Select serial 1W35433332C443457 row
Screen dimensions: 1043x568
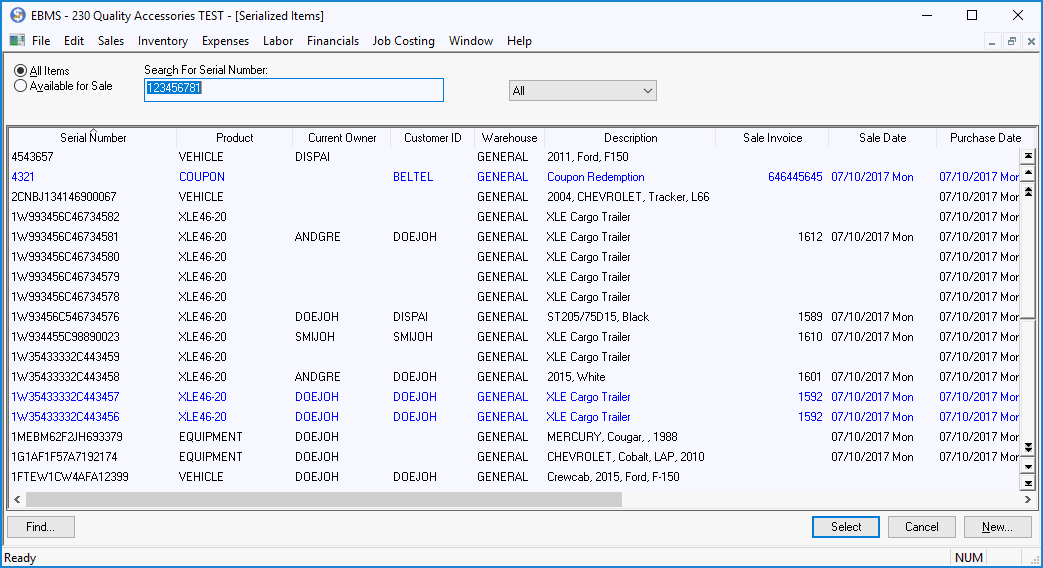[514, 396]
